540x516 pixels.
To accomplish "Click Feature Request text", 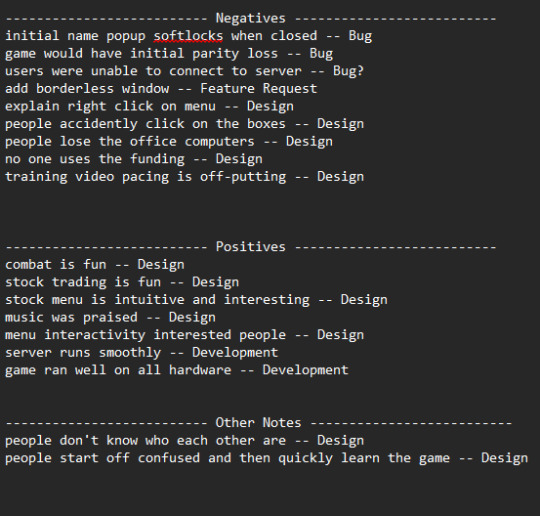I will pyautogui.click(x=259, y=89).
